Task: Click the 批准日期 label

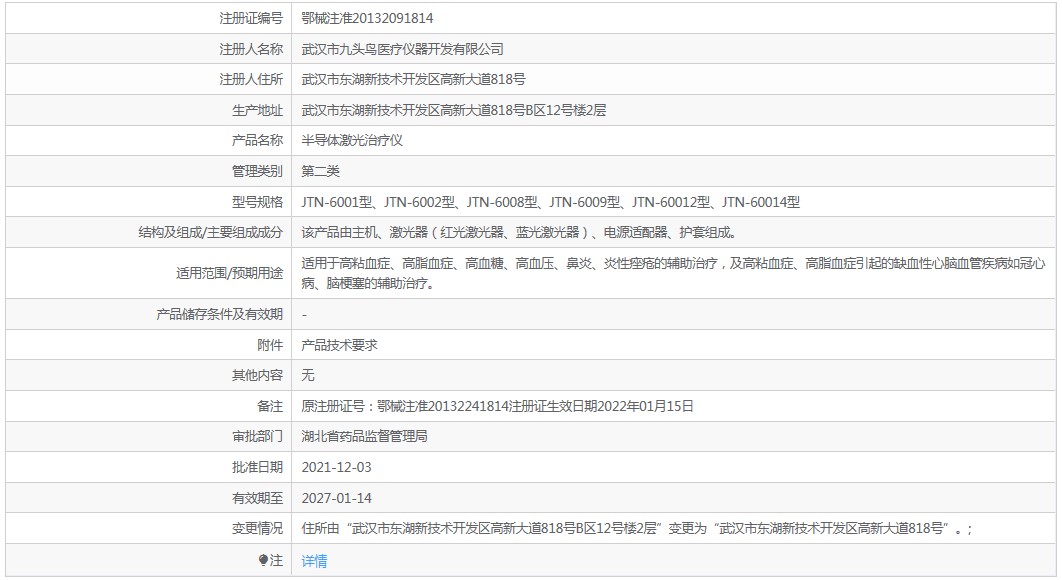Action: tap(257, 468)
